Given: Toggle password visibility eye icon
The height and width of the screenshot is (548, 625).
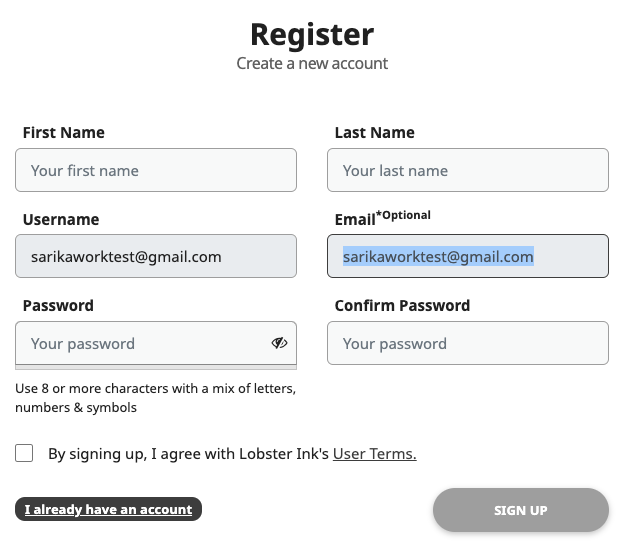Looking at the screenshot, I should click(279, 343).
